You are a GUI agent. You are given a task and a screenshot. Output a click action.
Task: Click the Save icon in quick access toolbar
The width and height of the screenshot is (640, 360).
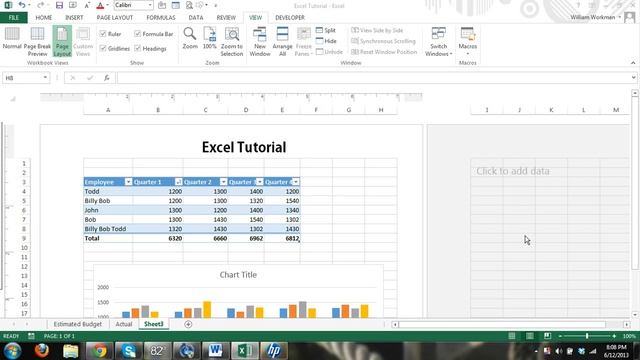click(x=60, y=5)
